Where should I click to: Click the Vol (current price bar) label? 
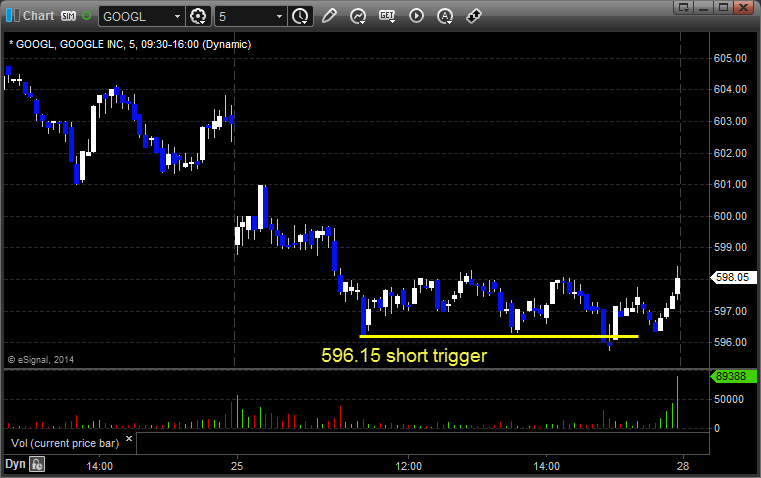pos(65,443)
